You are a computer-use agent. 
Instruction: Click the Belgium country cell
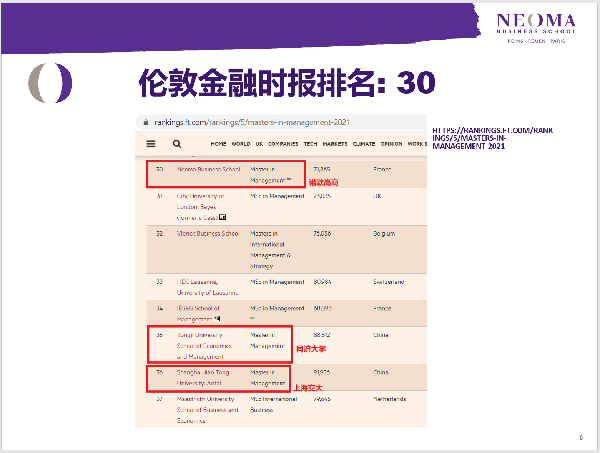384,233
